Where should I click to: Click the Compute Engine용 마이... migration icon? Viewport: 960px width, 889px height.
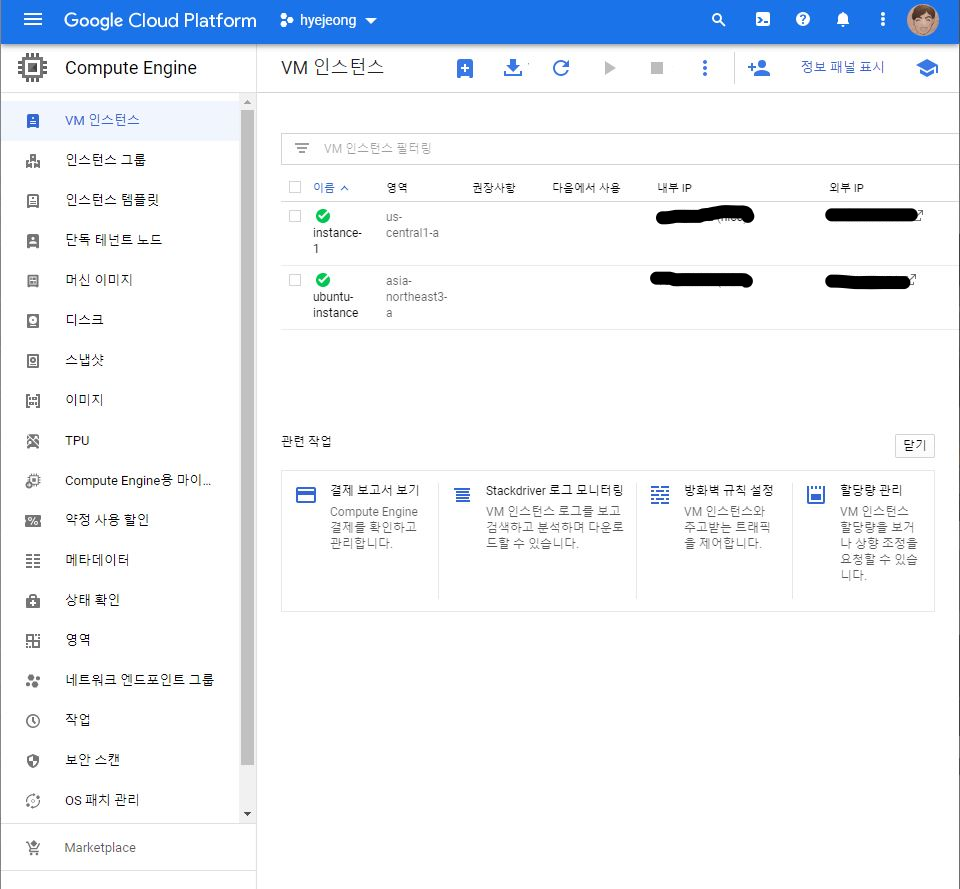tap(33, 481)
